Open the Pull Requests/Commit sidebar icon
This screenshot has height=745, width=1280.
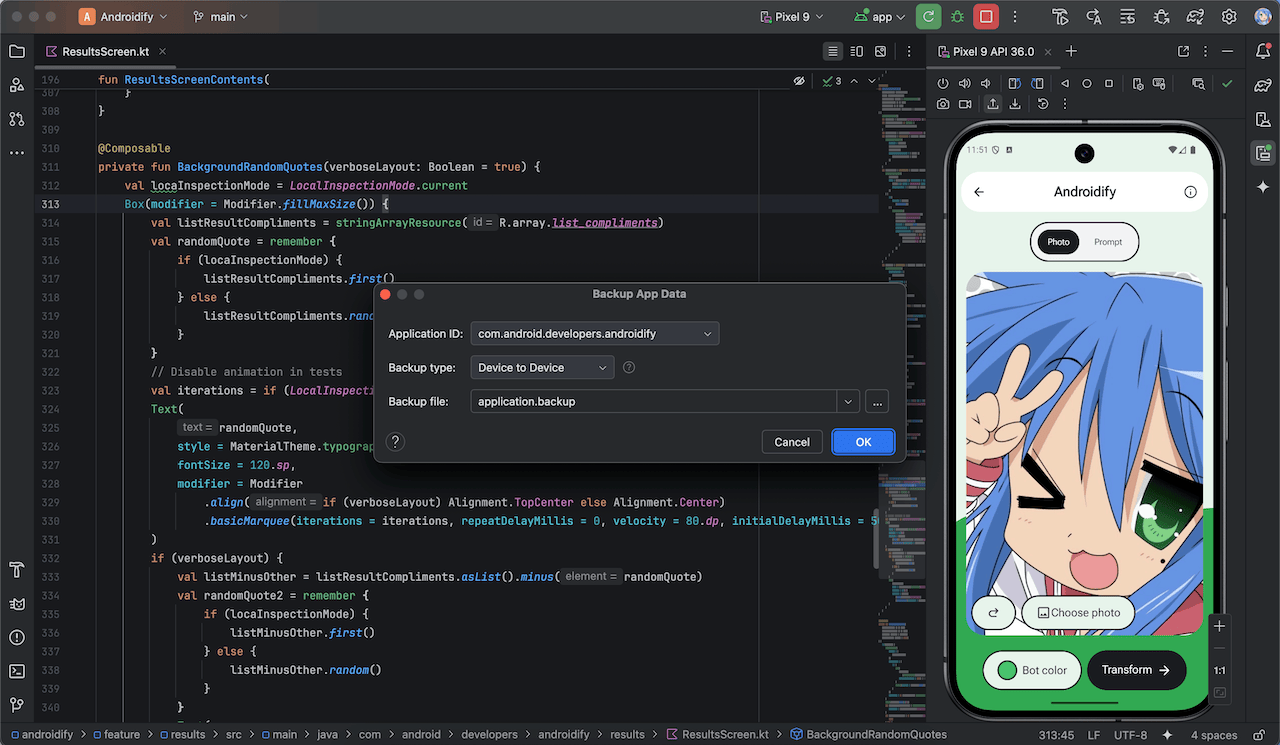(17, 118)
